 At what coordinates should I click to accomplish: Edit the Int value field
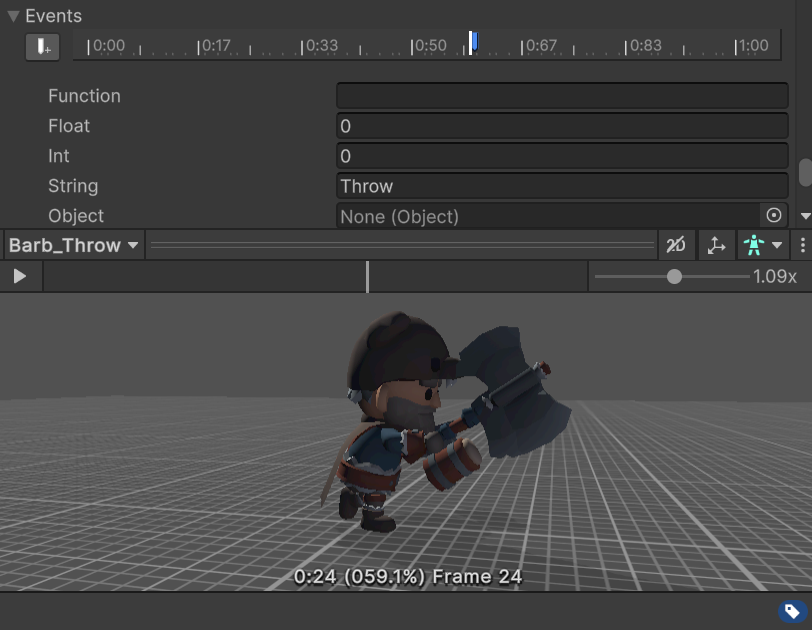pos(562,156)
